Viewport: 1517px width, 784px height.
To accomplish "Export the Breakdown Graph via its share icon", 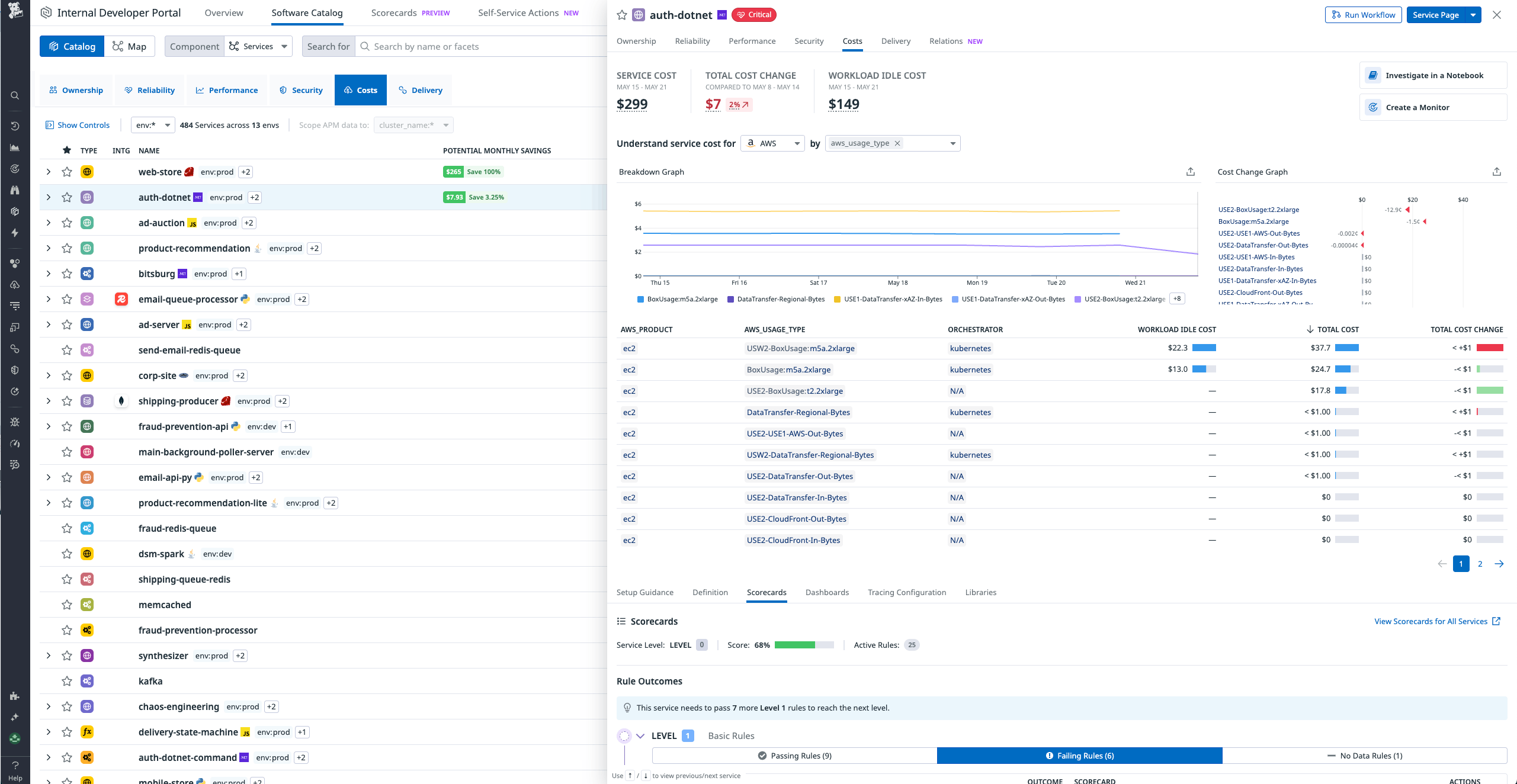I will click(1189, 171).
